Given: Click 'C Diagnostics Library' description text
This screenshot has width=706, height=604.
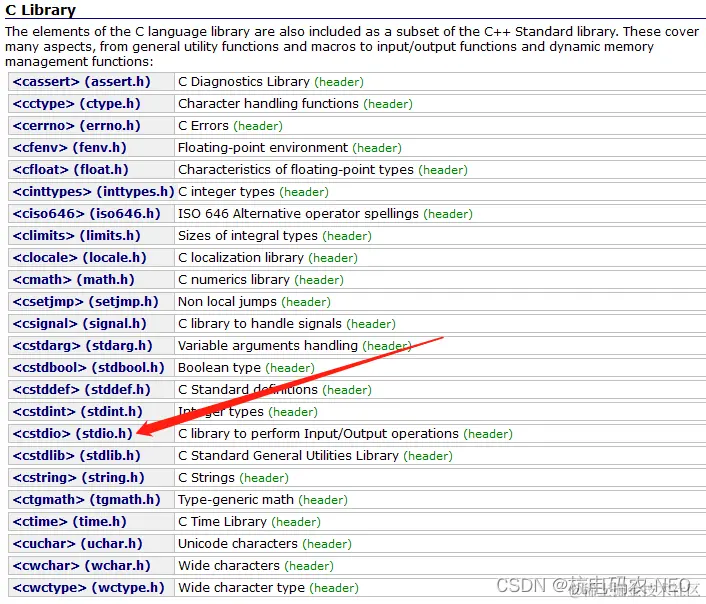Looking at the screenshot, I should [244, 82].
